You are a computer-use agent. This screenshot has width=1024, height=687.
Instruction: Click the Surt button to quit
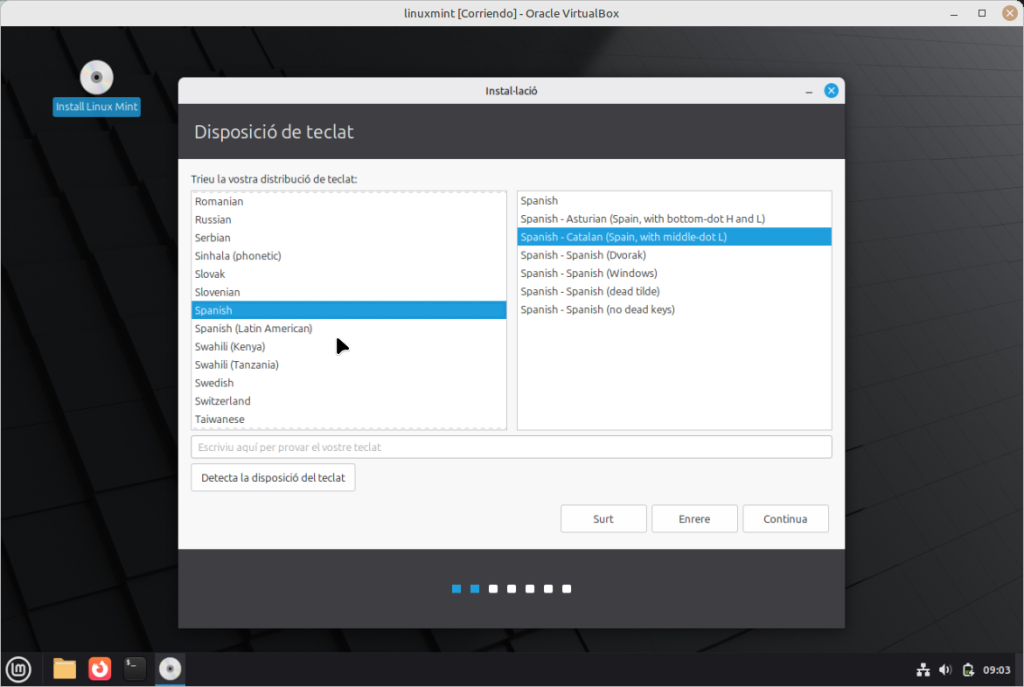point(603,519)
